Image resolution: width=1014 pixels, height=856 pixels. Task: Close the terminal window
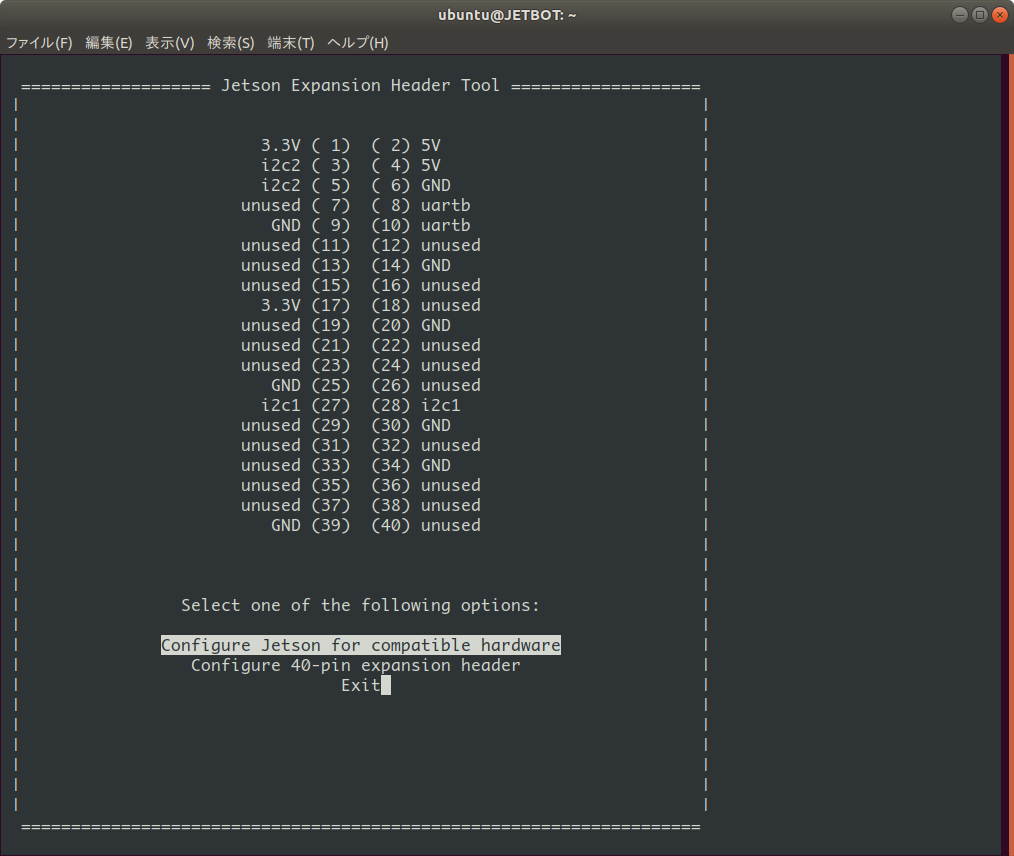(x=1000, y=15)
